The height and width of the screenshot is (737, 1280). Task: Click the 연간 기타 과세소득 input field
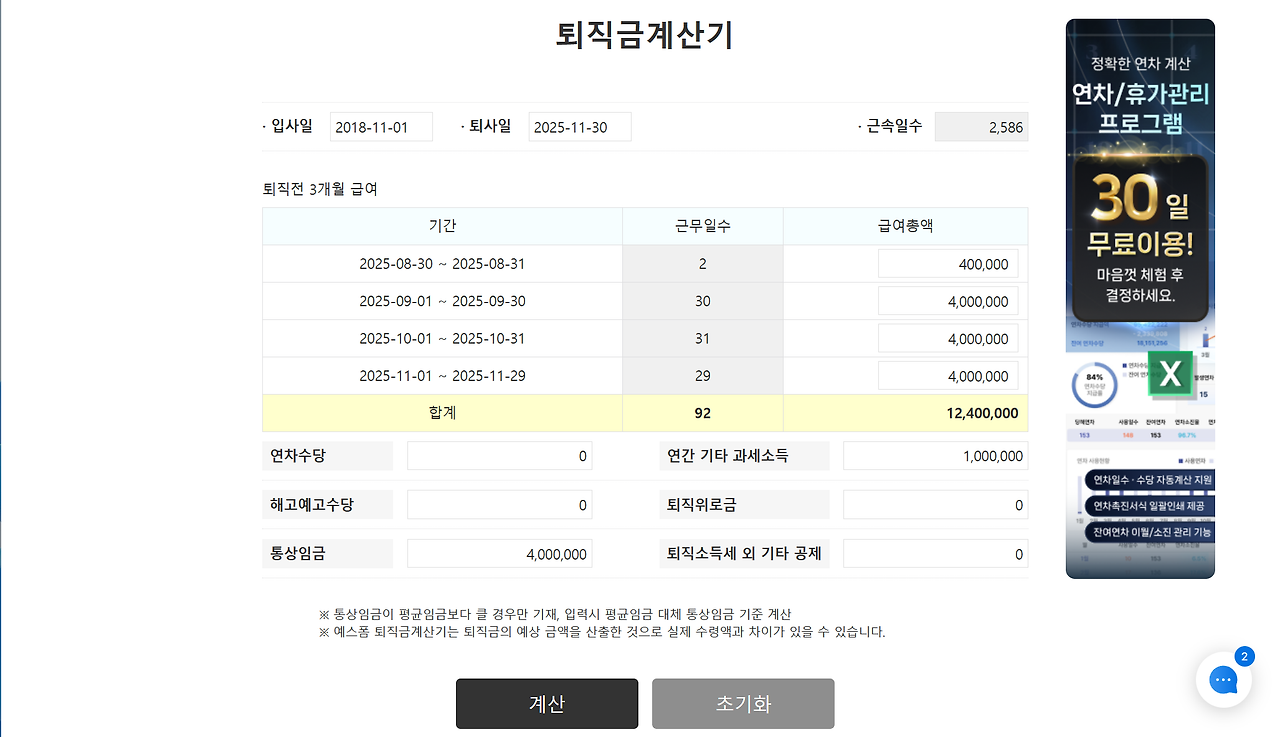pyautogui.click(x=935, y=456)
